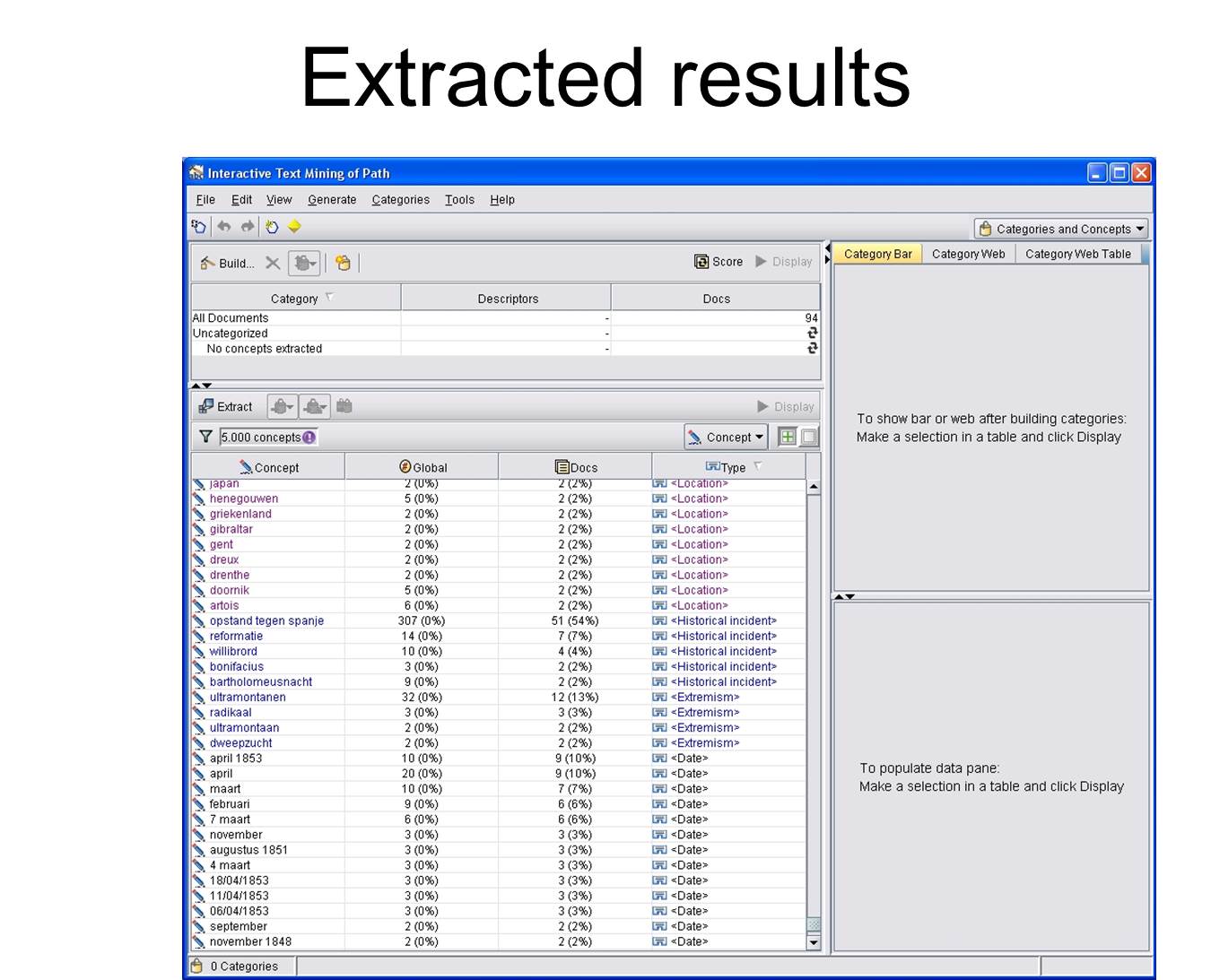Click the Concept column header

(268, 467)
